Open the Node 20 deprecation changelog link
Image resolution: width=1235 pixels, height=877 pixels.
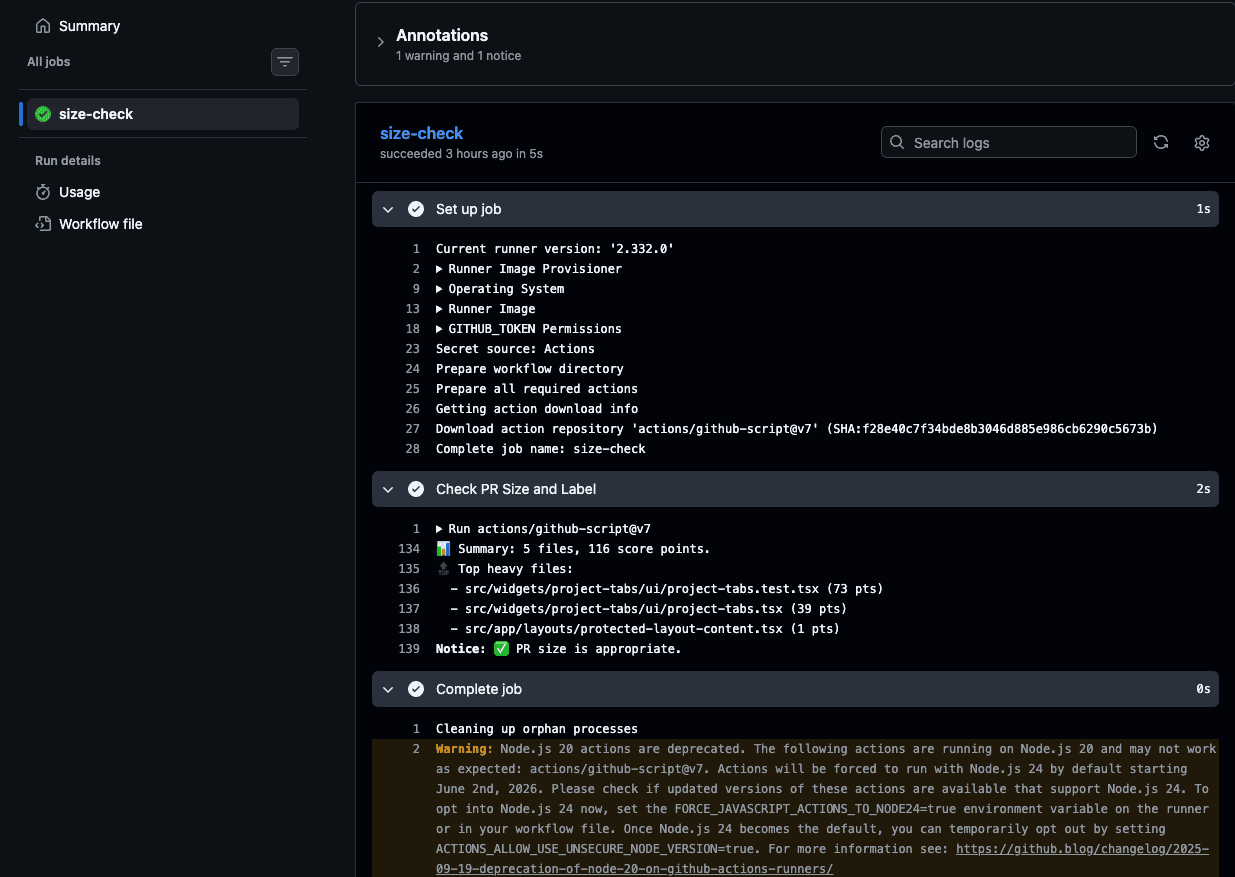1082,849
